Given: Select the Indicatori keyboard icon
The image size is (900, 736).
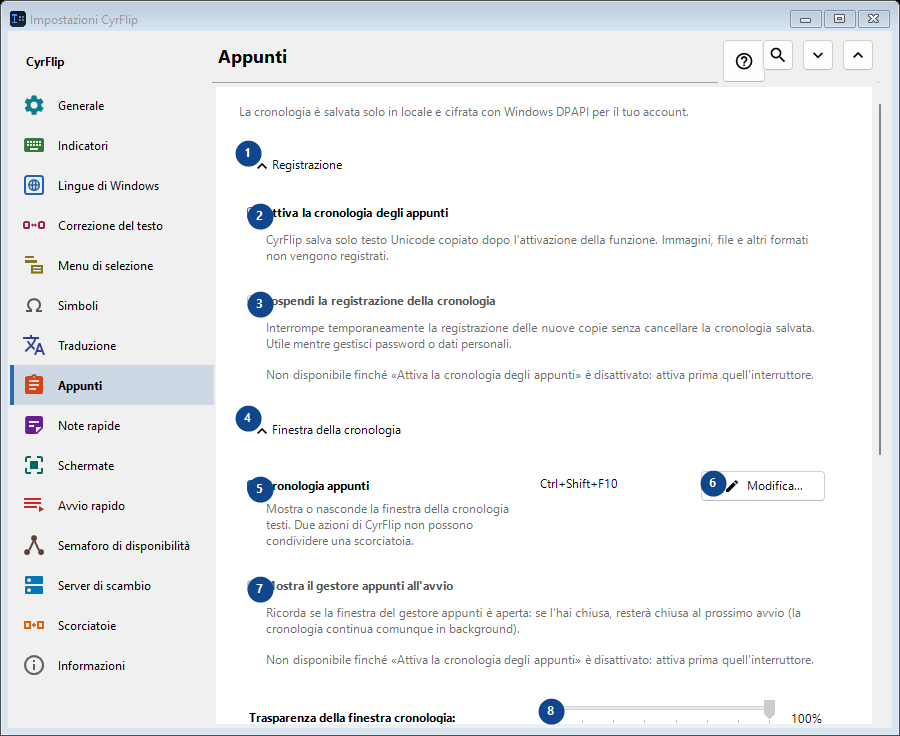Looking at the screenshot, I should pyautogui.click(x=34, y=145).
